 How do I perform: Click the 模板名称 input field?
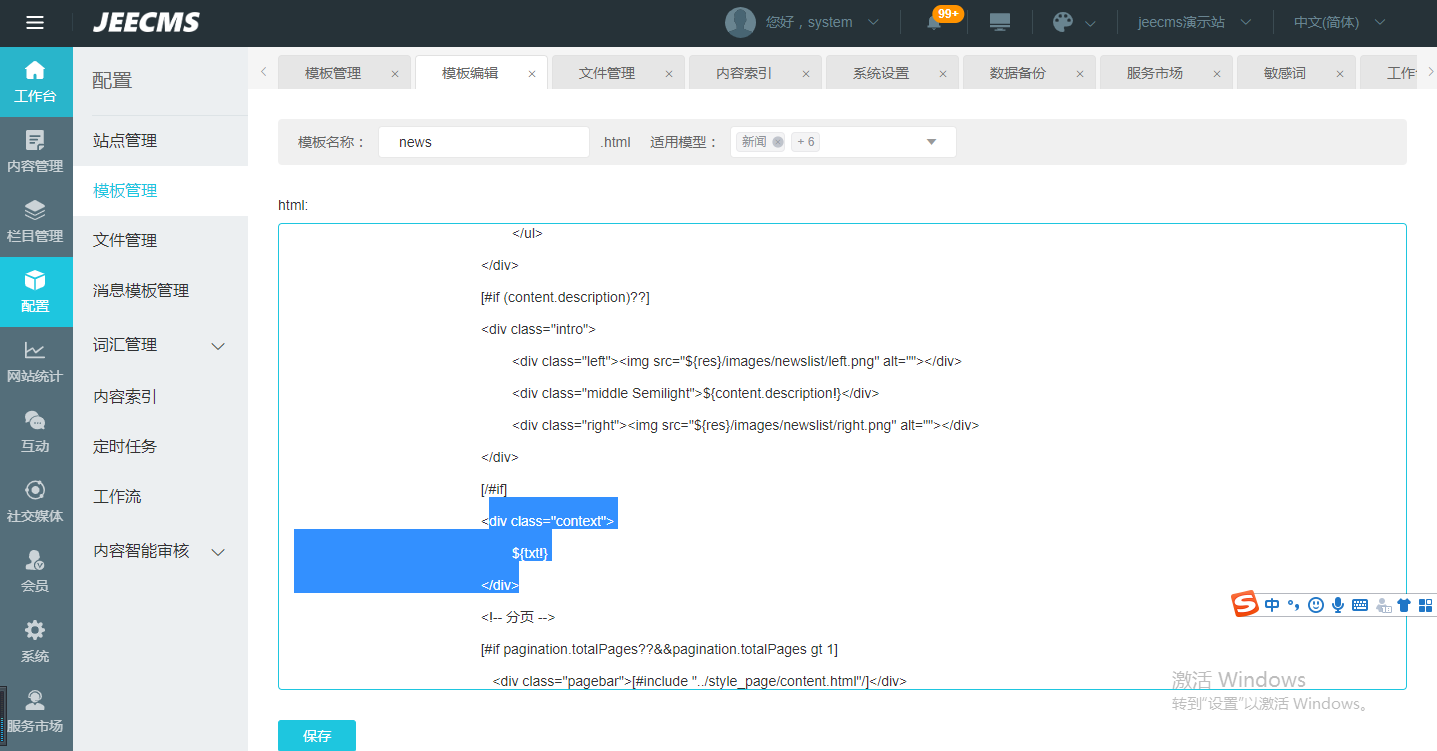(x=484, y=142)
